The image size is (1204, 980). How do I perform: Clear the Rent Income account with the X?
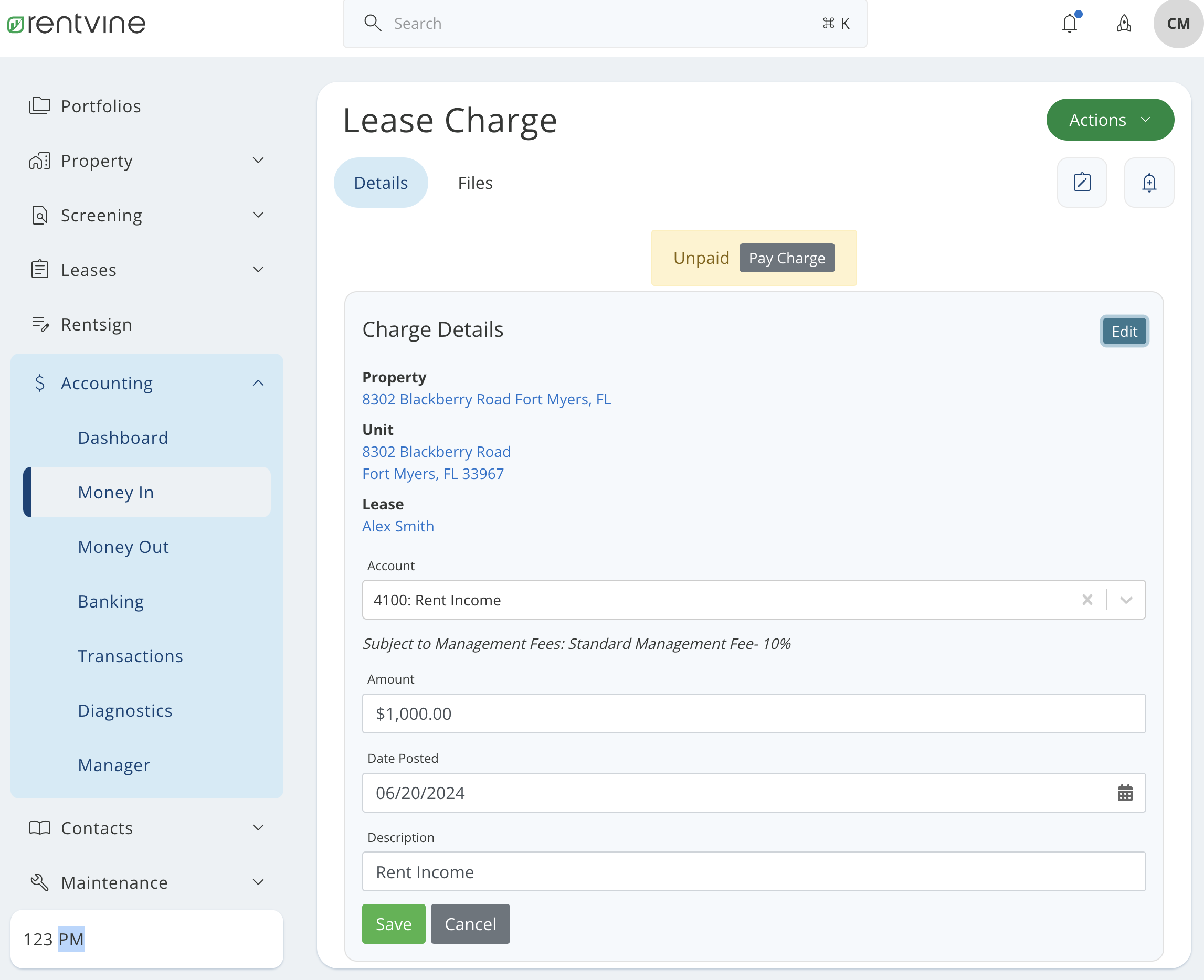click(x=1087, y=600)
